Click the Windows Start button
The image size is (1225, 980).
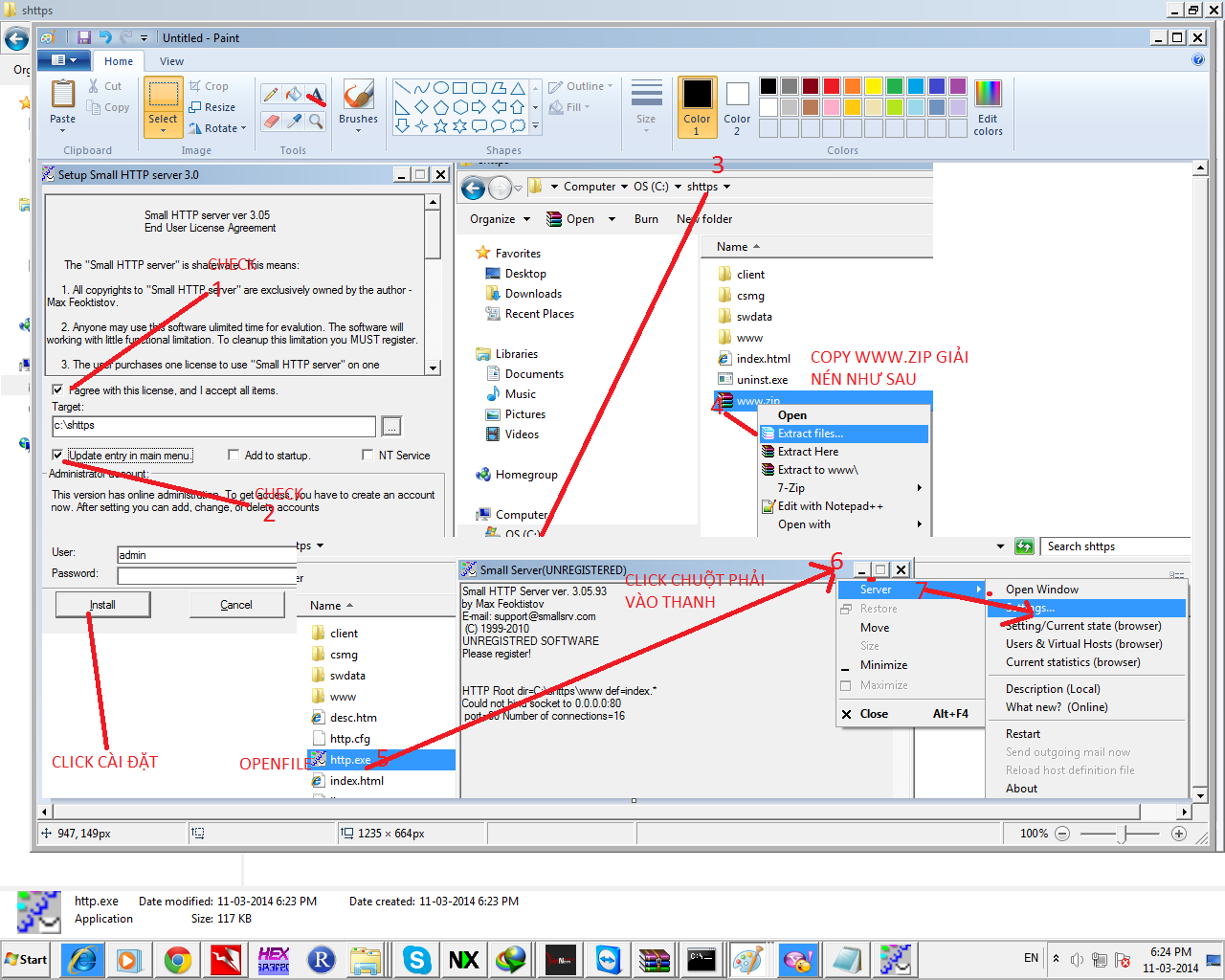(x=26, y=960)
